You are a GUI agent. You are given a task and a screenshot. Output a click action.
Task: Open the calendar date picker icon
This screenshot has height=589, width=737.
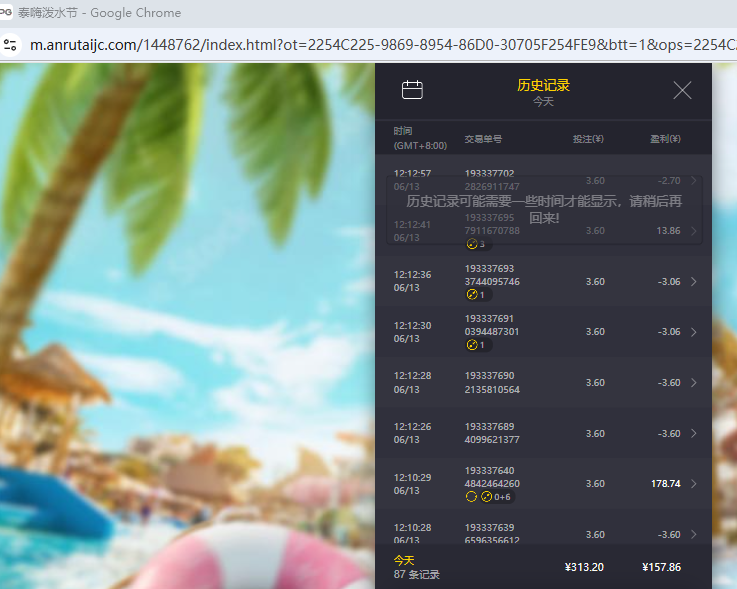click(412, 90)
